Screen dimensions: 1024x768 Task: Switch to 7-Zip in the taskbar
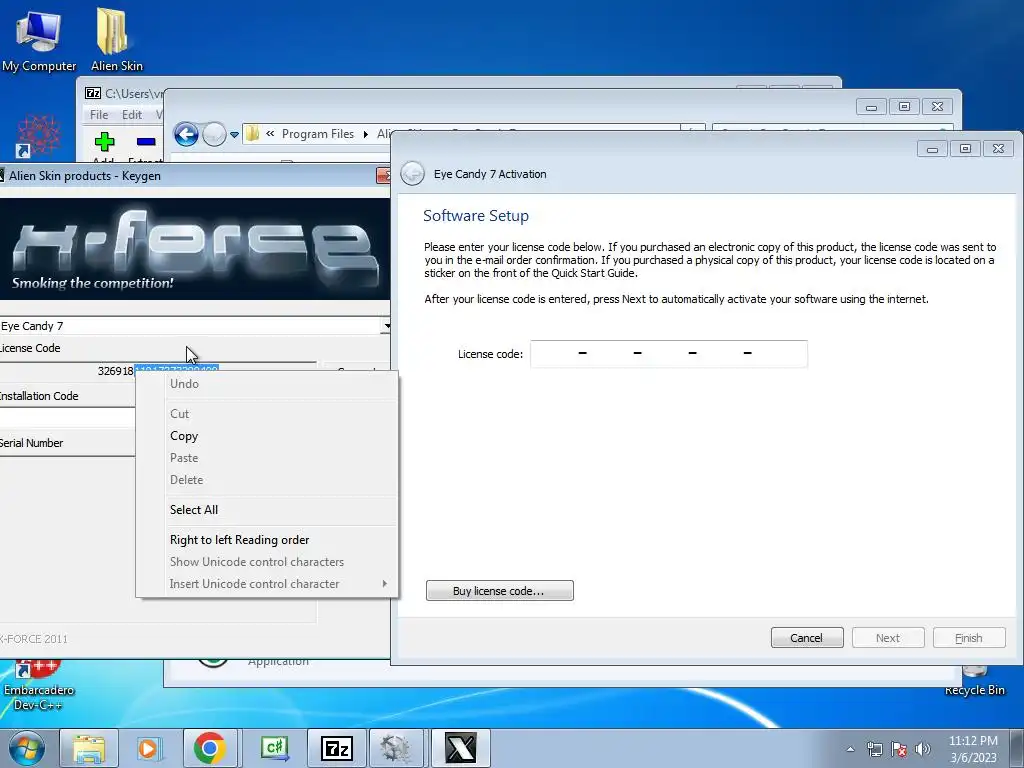[x=336, y=748]
